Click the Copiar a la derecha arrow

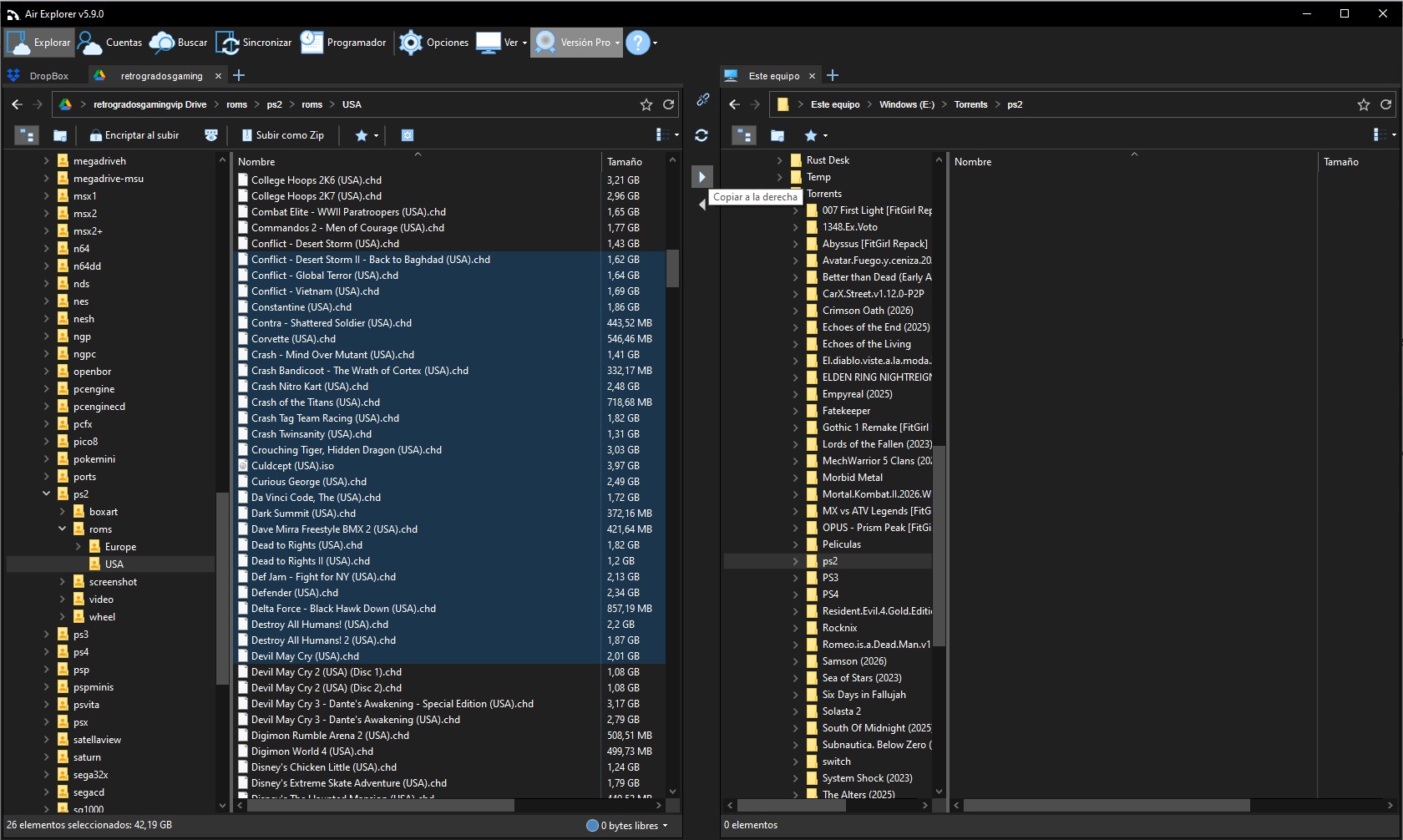click(701, 177)
